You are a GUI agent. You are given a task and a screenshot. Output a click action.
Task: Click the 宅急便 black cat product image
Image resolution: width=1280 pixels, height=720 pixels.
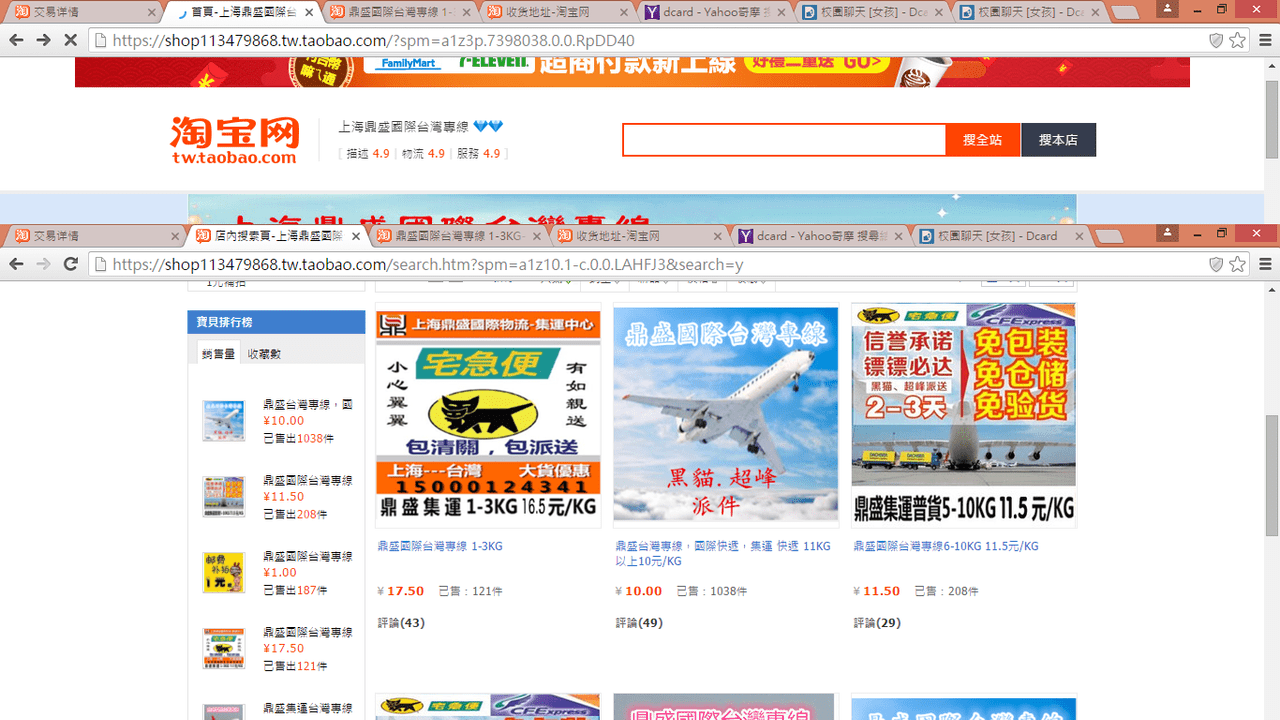pyautogui.click(x=488, y=415)
